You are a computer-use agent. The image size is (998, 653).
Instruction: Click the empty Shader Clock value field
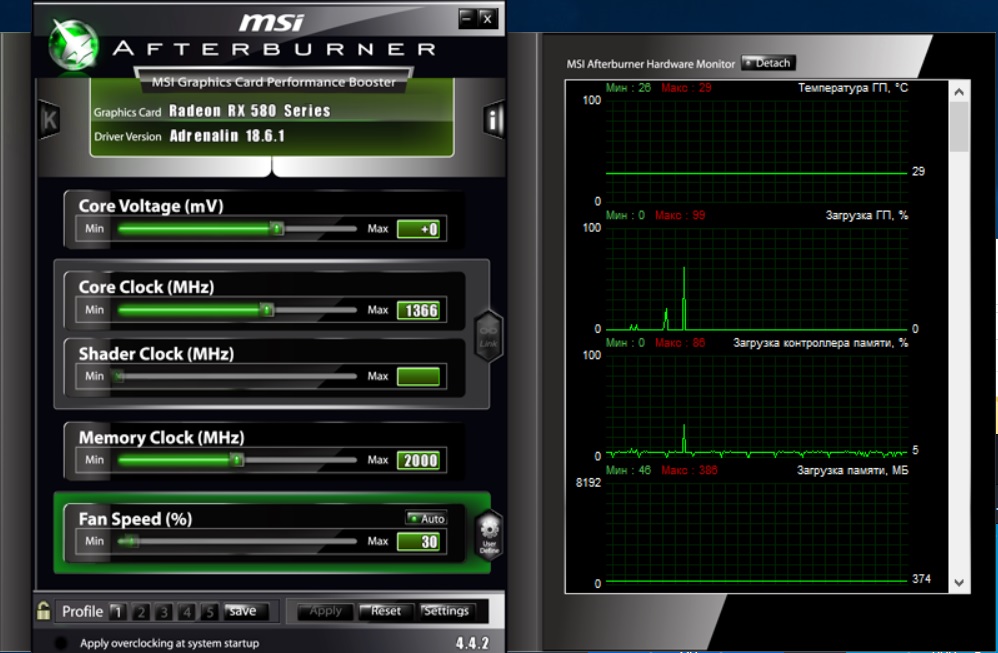(418, 376)
